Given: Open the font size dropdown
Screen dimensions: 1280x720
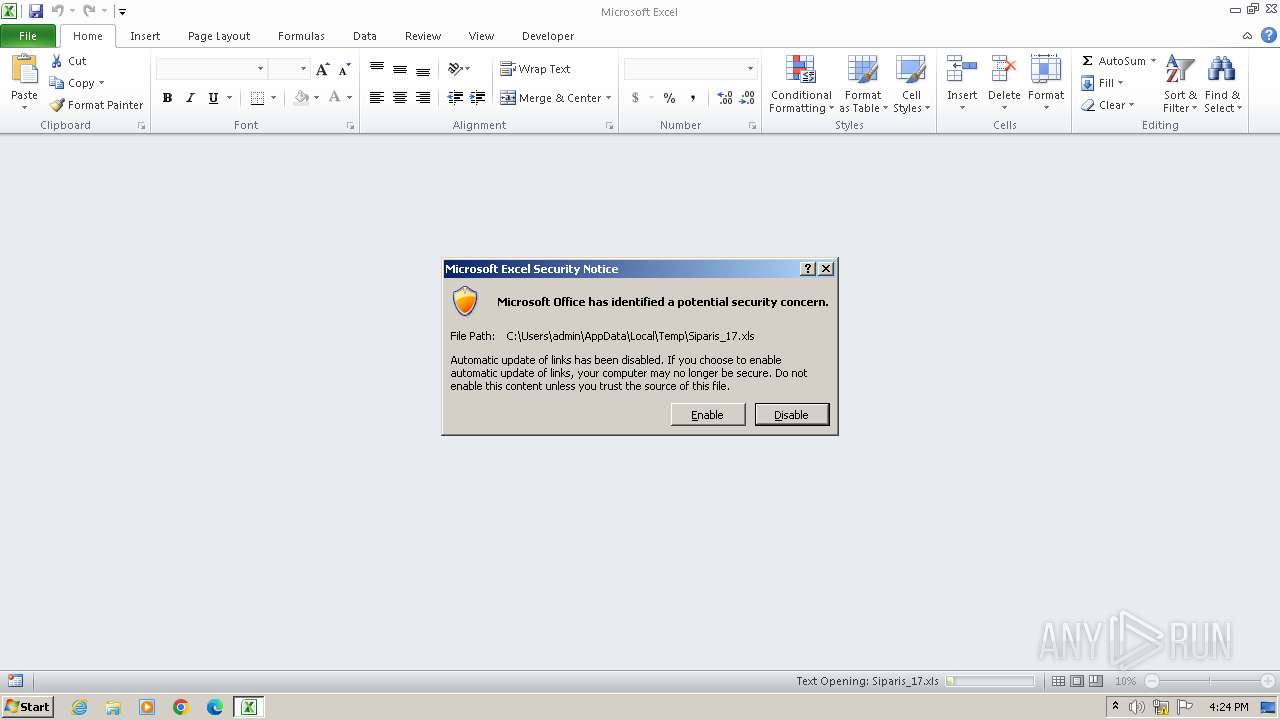Looking at the screenshot, I should [303, 69].
